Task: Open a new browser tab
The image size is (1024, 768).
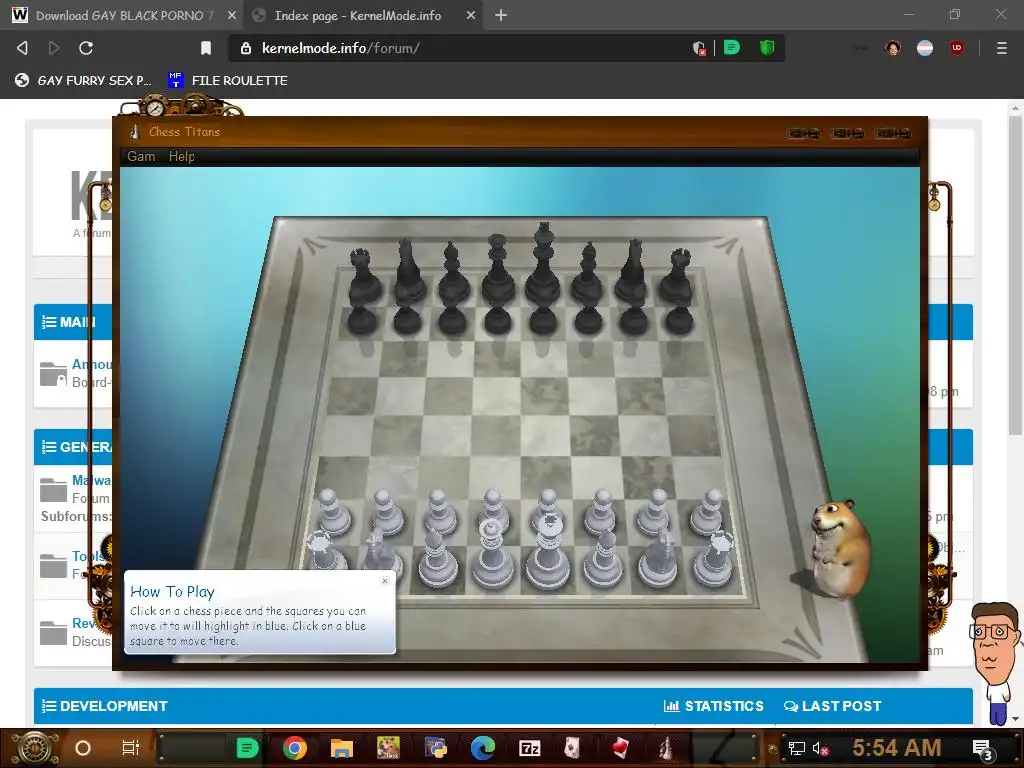Action: tap(501, 15)
